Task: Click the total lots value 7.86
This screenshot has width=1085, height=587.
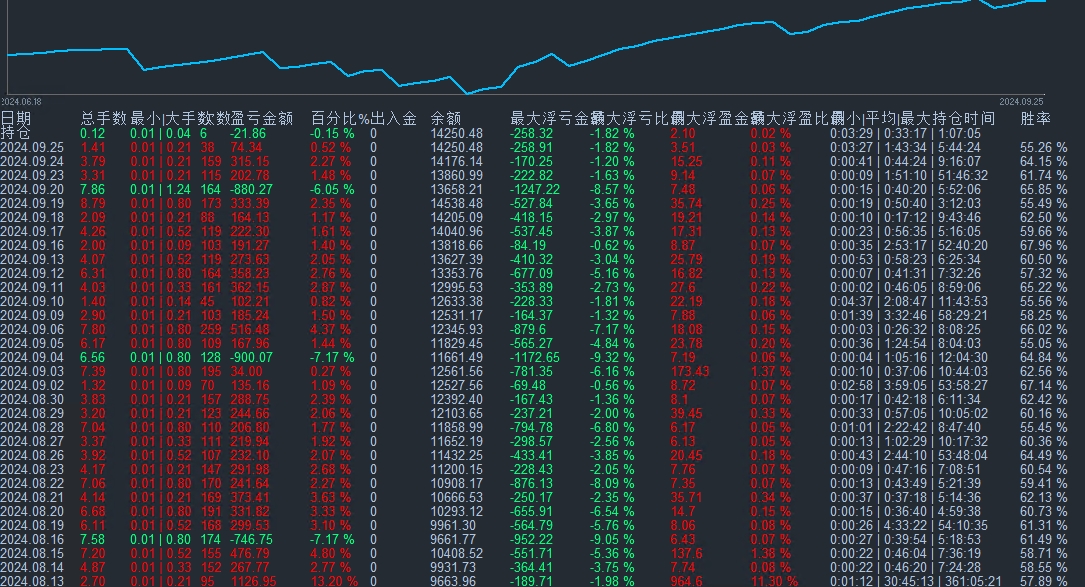Action: tap(93, 190)
